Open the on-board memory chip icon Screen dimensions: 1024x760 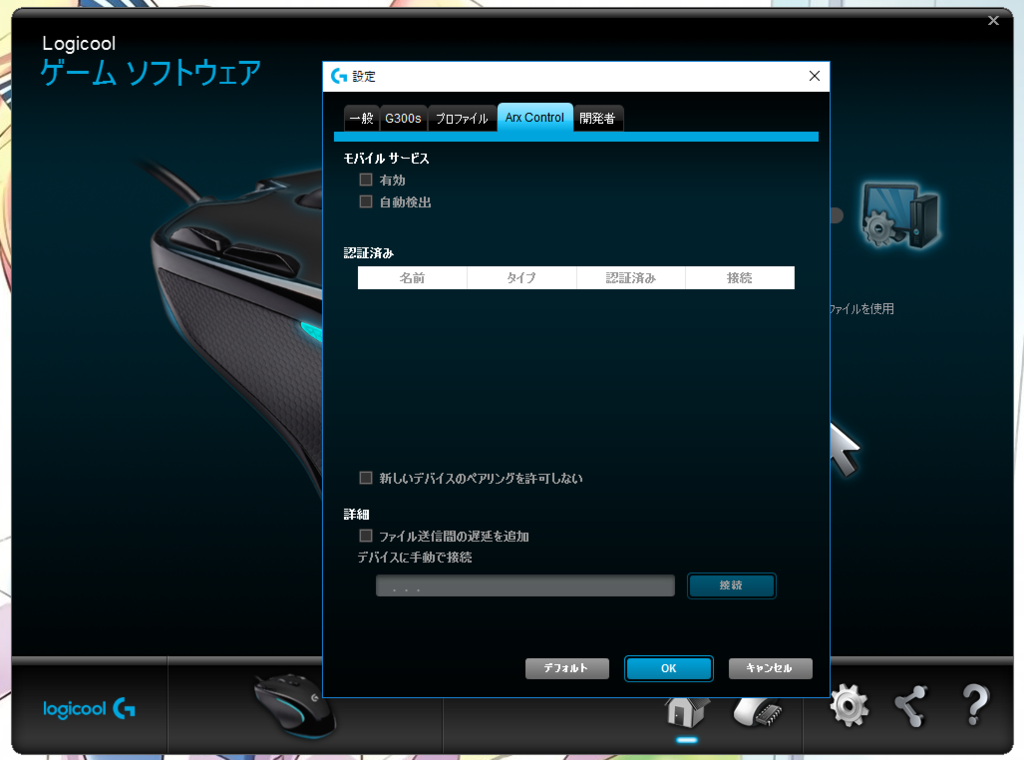coord(758,712)
